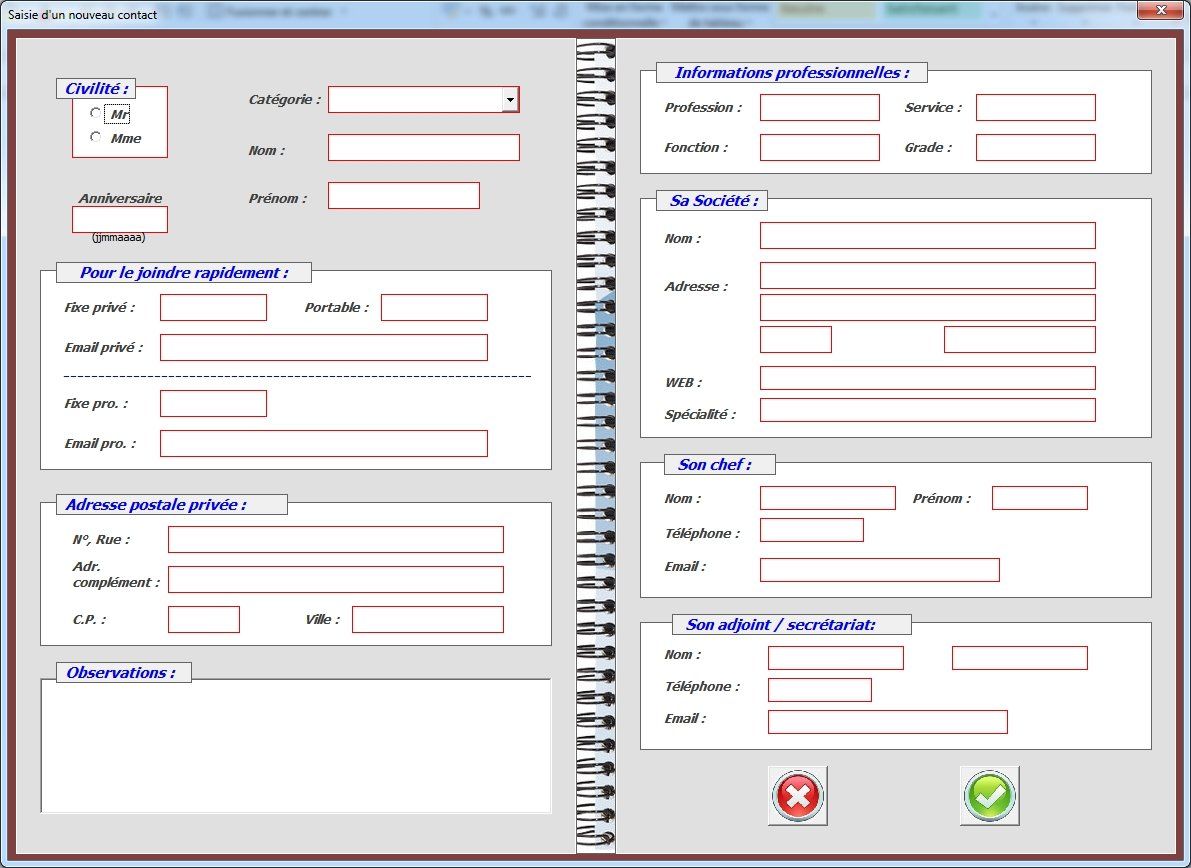Click the Grade input field

[1035, 148]
